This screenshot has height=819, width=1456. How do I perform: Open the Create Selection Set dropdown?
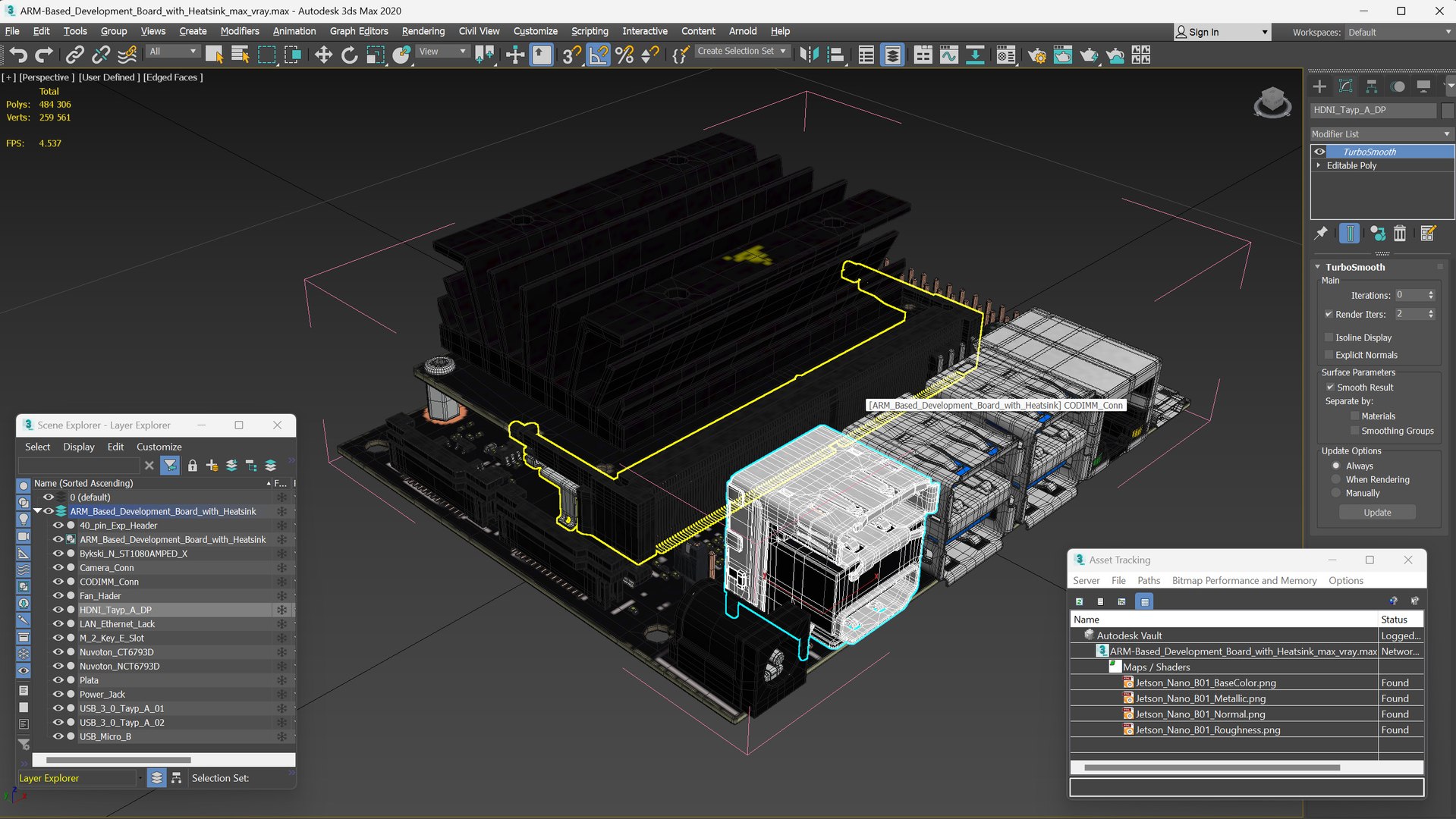741,52
